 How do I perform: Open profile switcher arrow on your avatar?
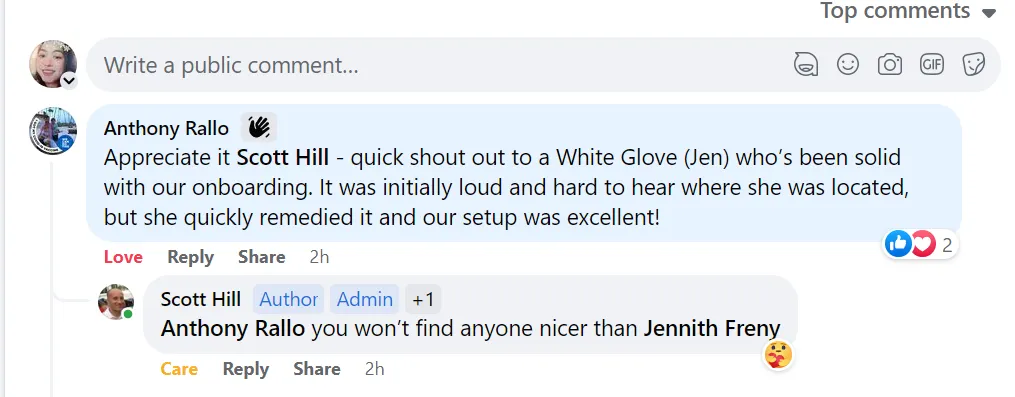pos(69,81)
